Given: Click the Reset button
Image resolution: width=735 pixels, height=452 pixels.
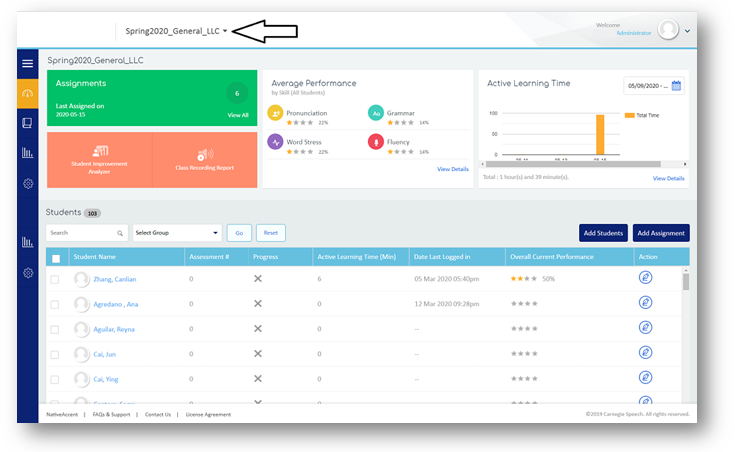Looking at the screenshot, I should 270,233.
